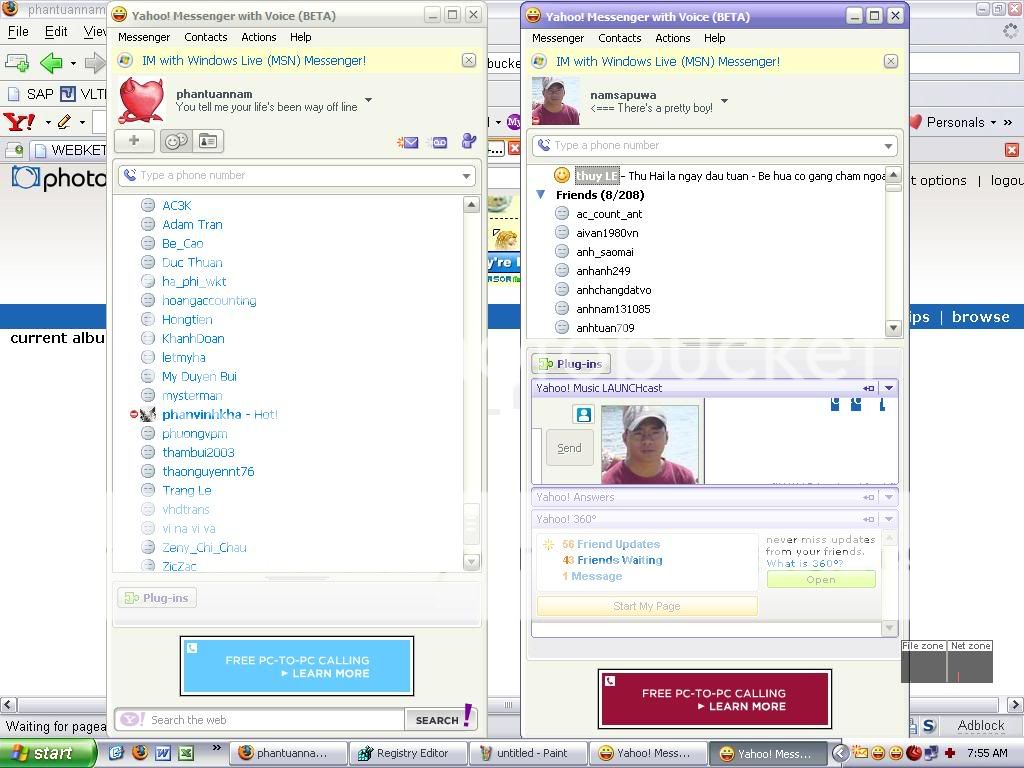1024x768 pixels.
Task: Open the Yahoo! Music LAUNCHcast dropdown arrow
Action: pyautogui.click(x=888, y=388)
